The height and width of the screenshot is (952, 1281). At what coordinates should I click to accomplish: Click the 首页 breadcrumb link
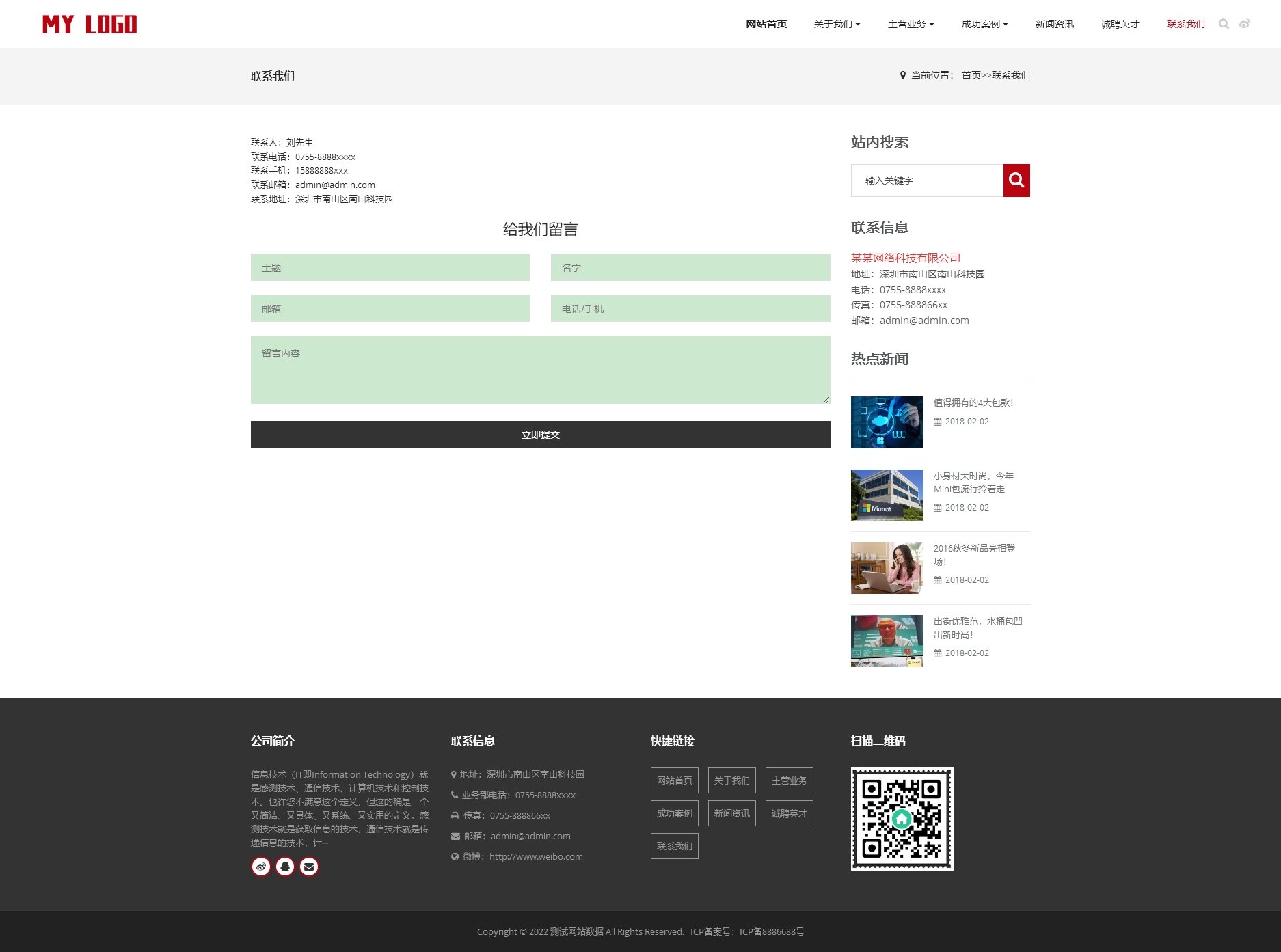click(971, 75)
